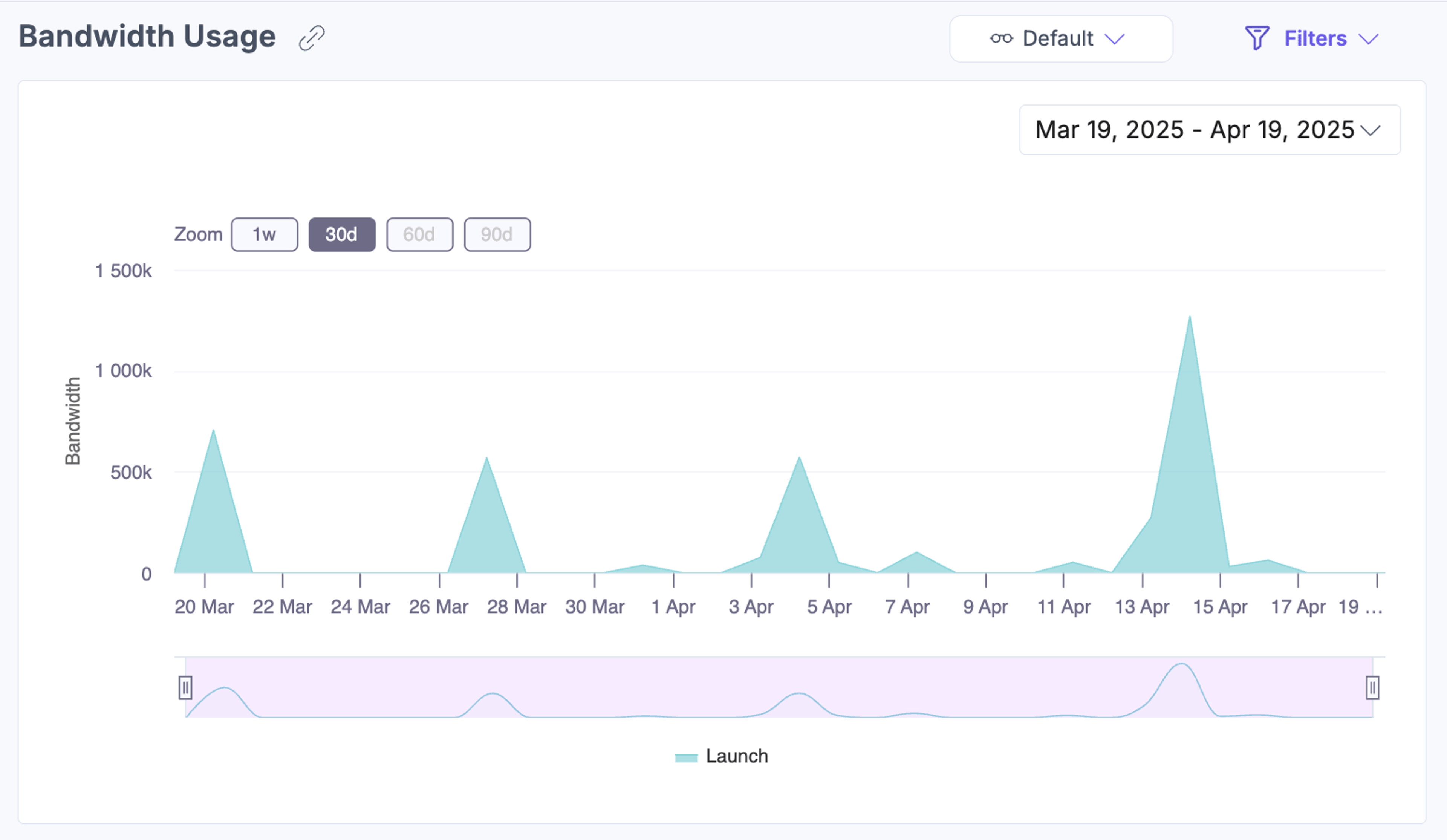Click the chevron in the date range box
The width and height of the screenshot is (1447, 840).
[1371, 130]
